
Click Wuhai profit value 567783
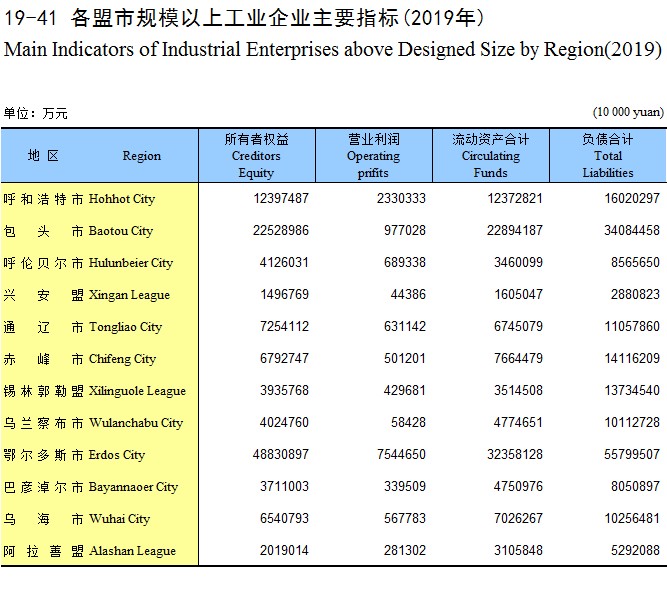[x=405, y=518]
